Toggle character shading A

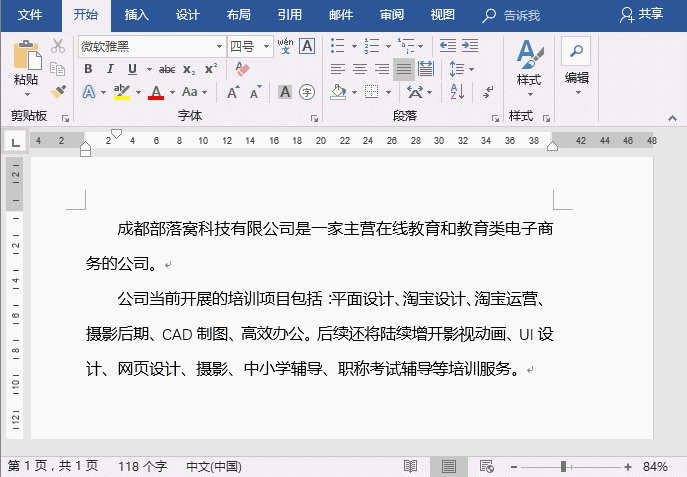pos(285,92)
